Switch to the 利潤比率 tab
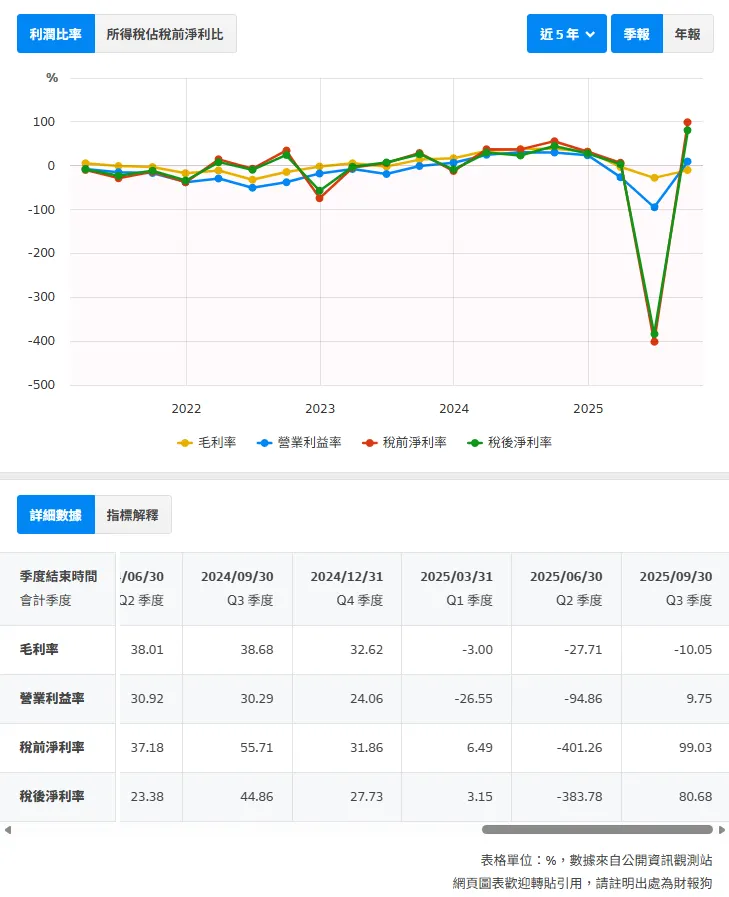Image resolution: width=729 pixels, height=897 pixels. [56, 34]
